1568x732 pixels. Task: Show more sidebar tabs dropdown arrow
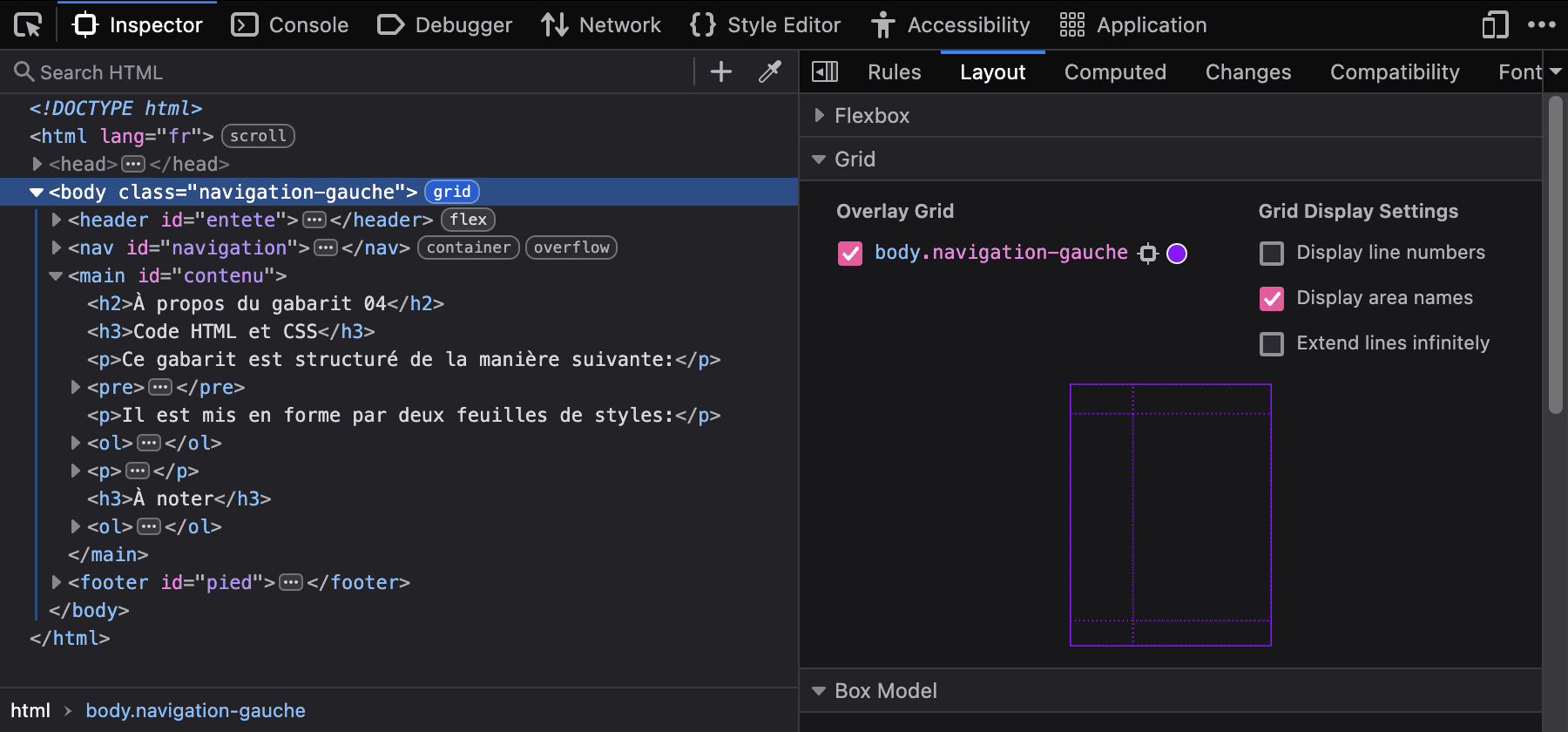[x=1555, y=71]
